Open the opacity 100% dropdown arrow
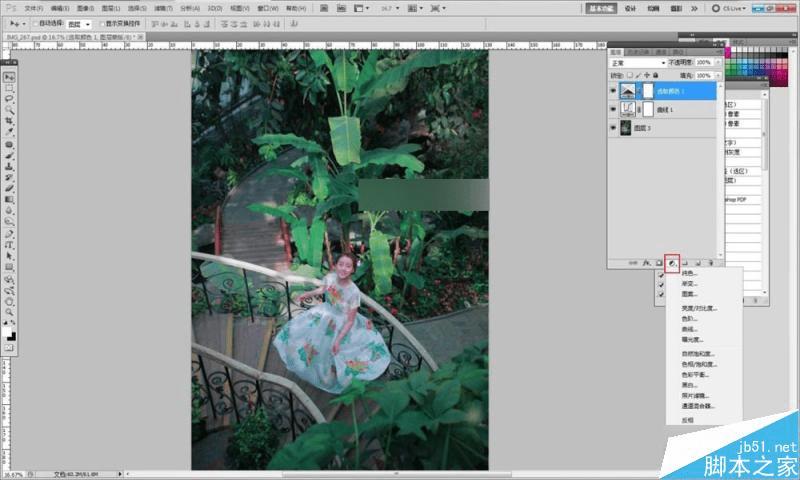Viewport: 800px width, 480px height. (716, 62)
